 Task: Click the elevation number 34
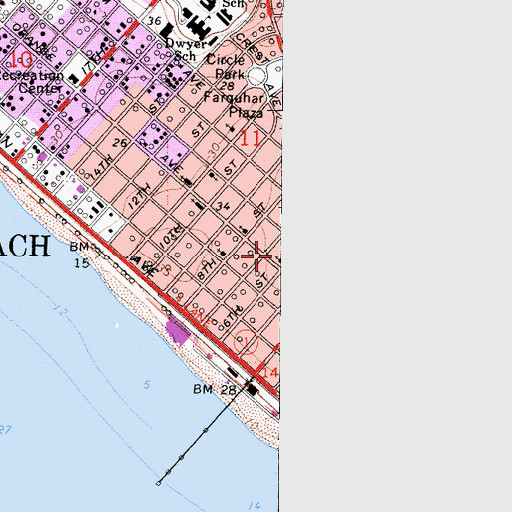click(x=223, y=206)
